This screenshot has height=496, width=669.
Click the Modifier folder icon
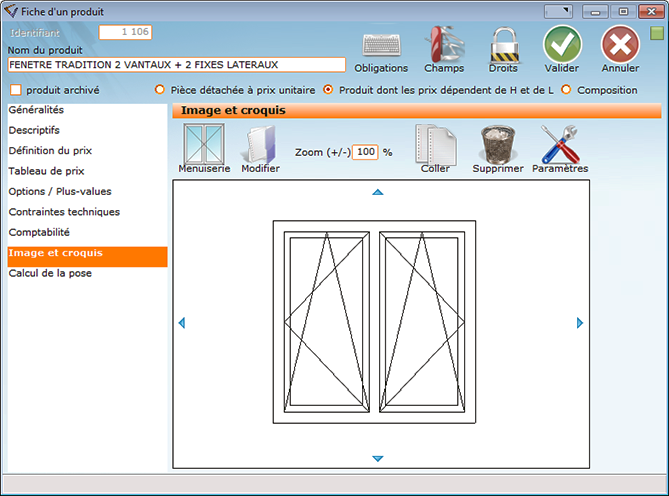coord(261,144)
